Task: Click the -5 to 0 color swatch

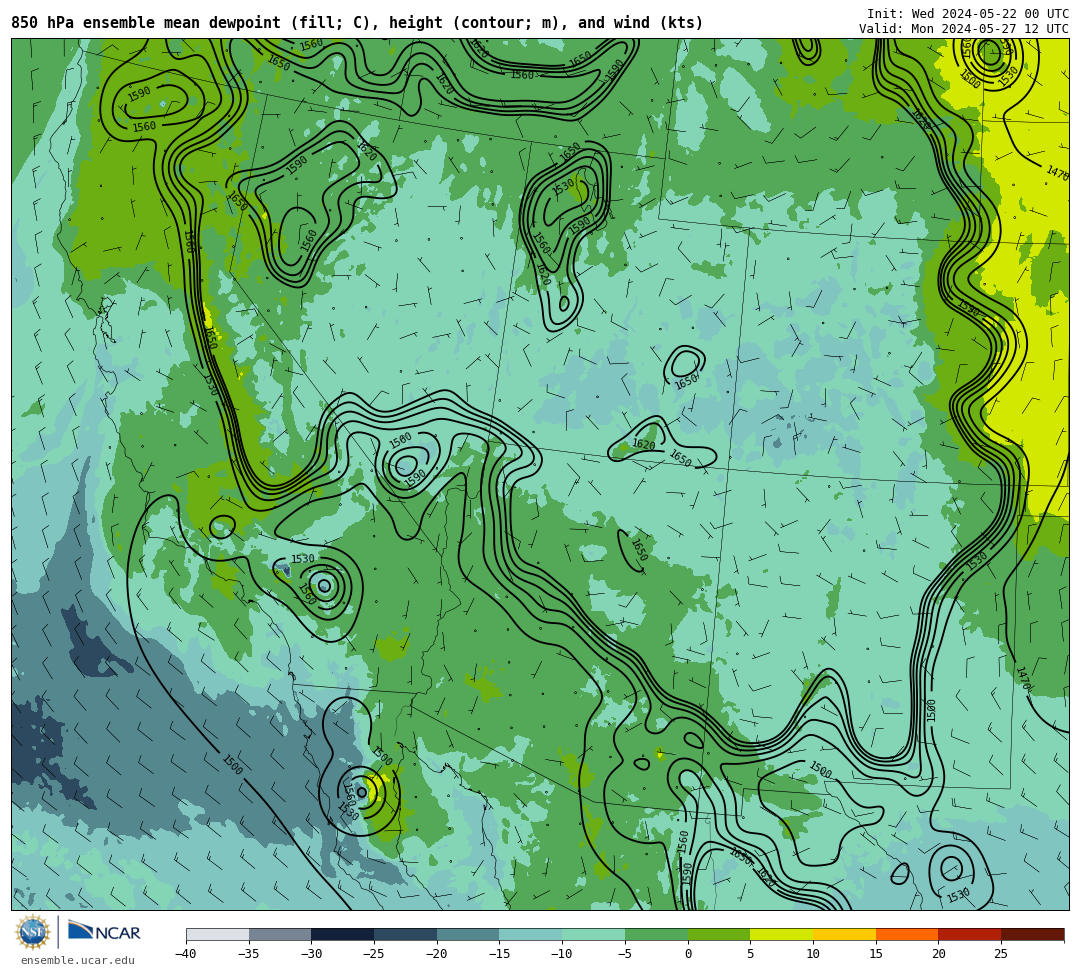Action: [x=656, y=934]
